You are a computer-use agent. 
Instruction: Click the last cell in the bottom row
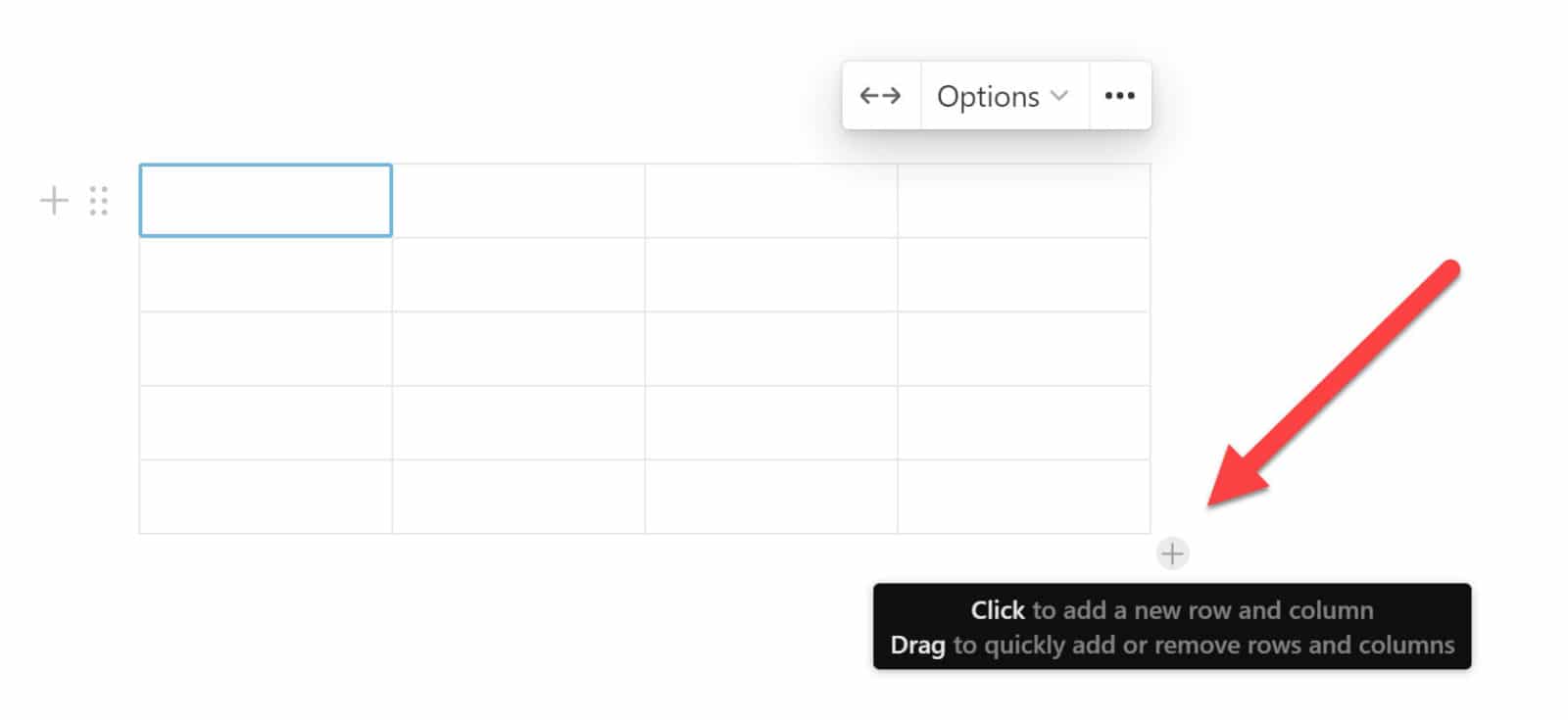pos(1024,498)
